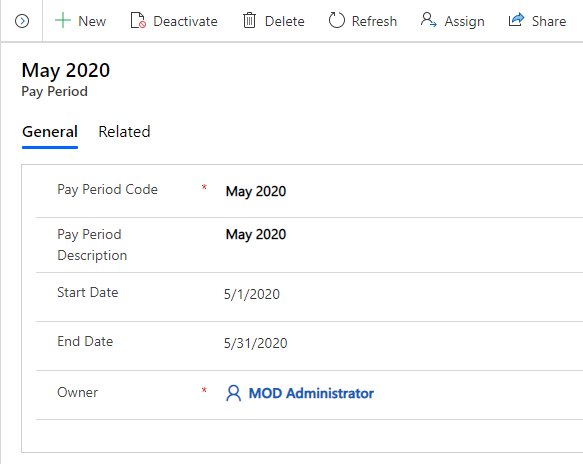Image resolution: width=583 pixels, height=464 pixels.
Task: Click the owner person icon
Action: [x=233, y=393]
